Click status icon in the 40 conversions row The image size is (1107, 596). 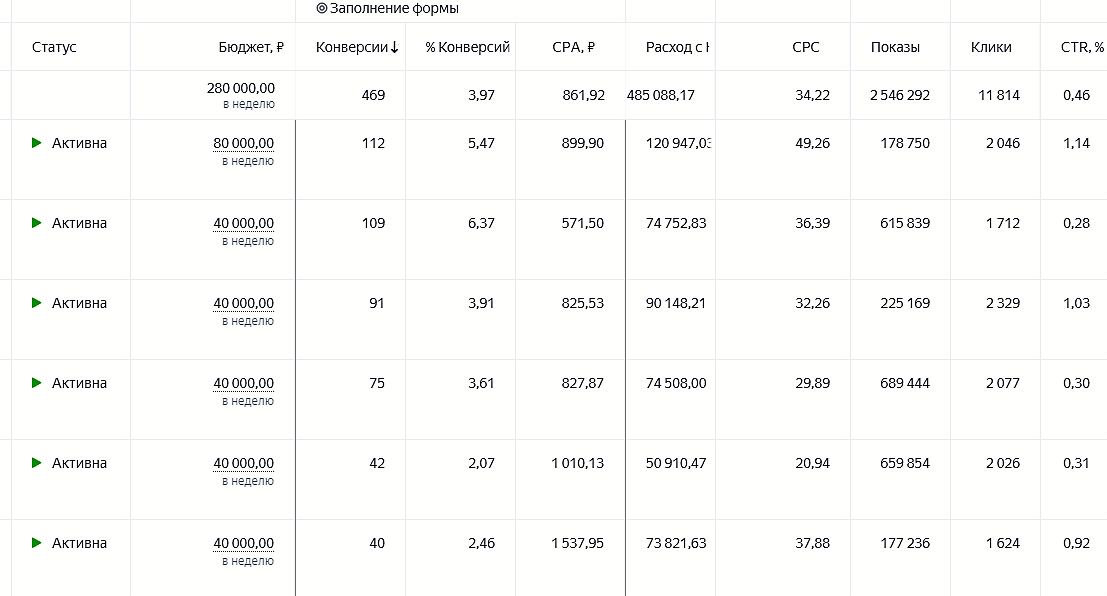point(37,543)
